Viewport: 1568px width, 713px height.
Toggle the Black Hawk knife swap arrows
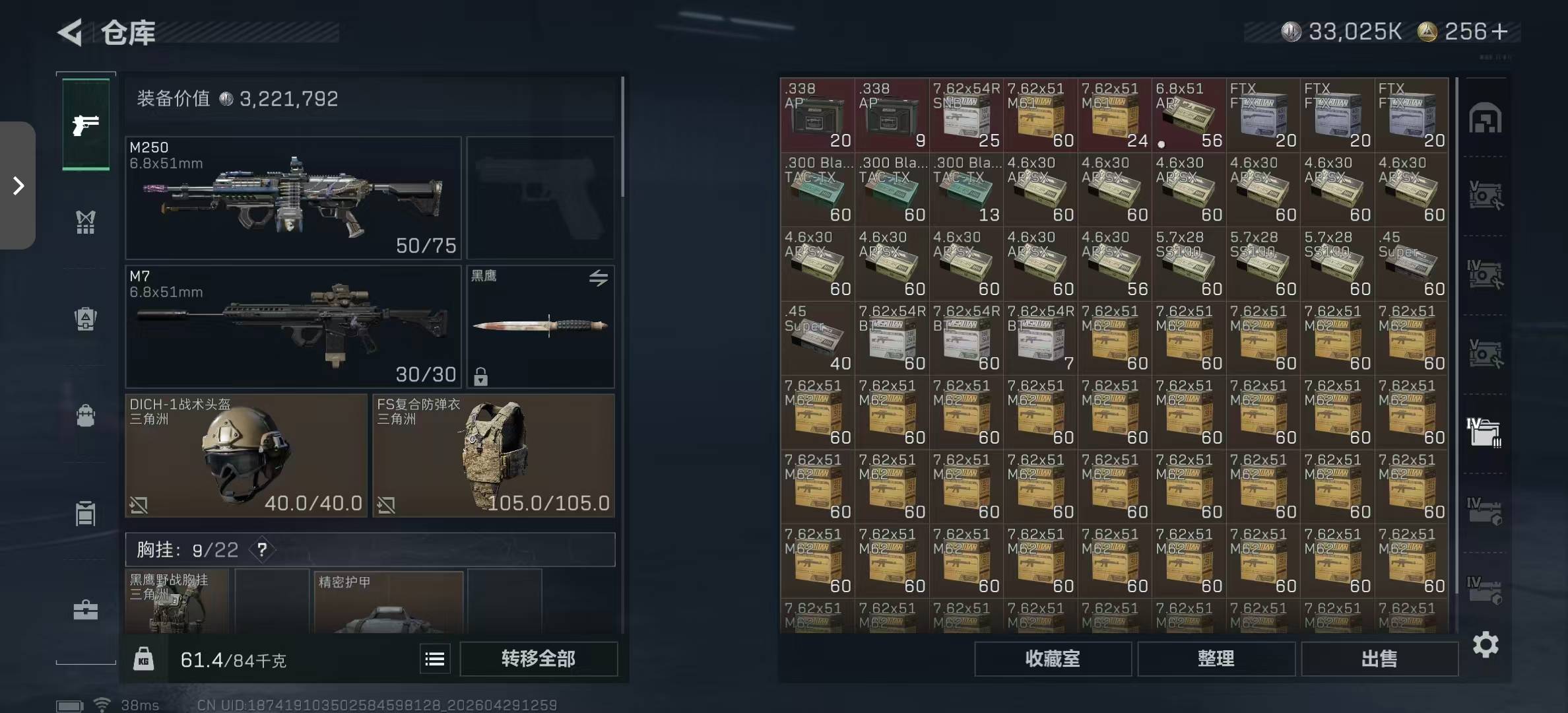pos(599,278)
